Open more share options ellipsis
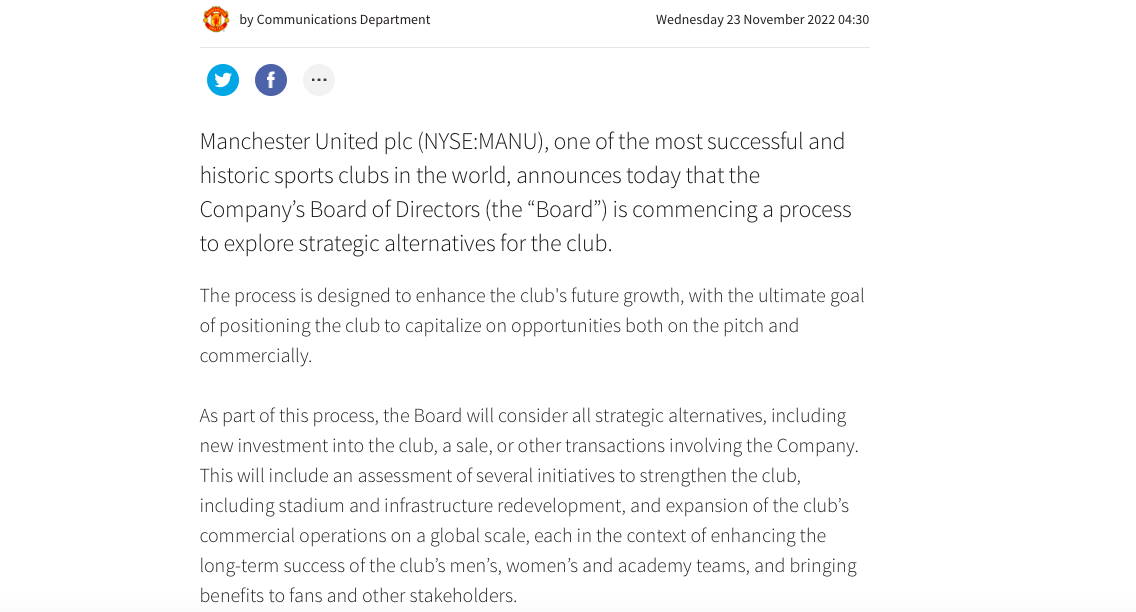This screenshot has width=1136, height=612. (319, 80)
